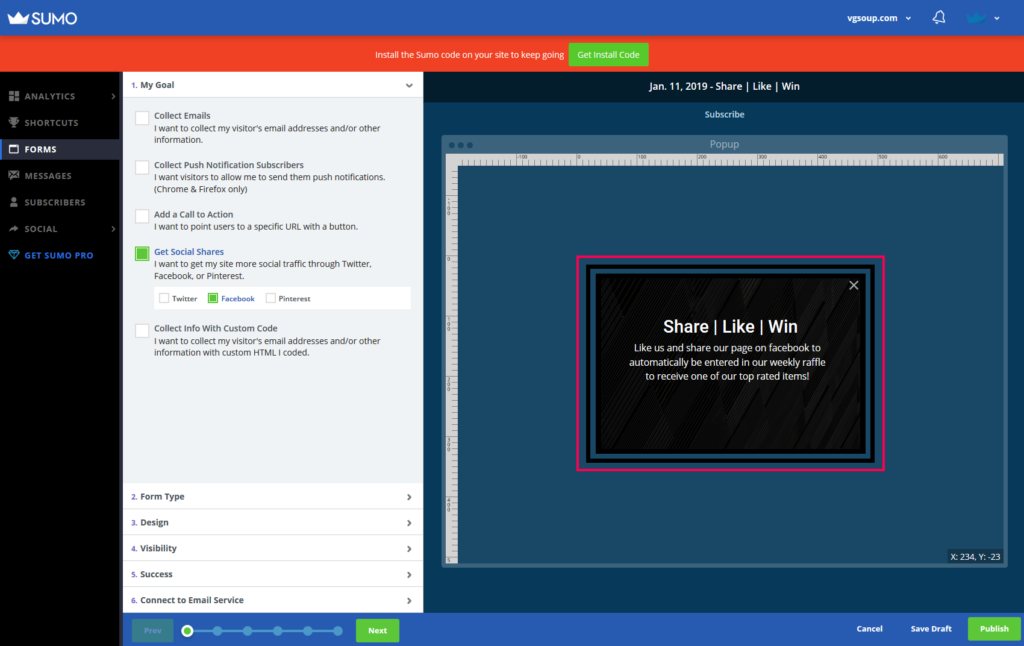Viewport: 1024px width, 646px height.
Task: Click the Sumo crown logo
Action: pyautogui.click(x=16, y=18)
